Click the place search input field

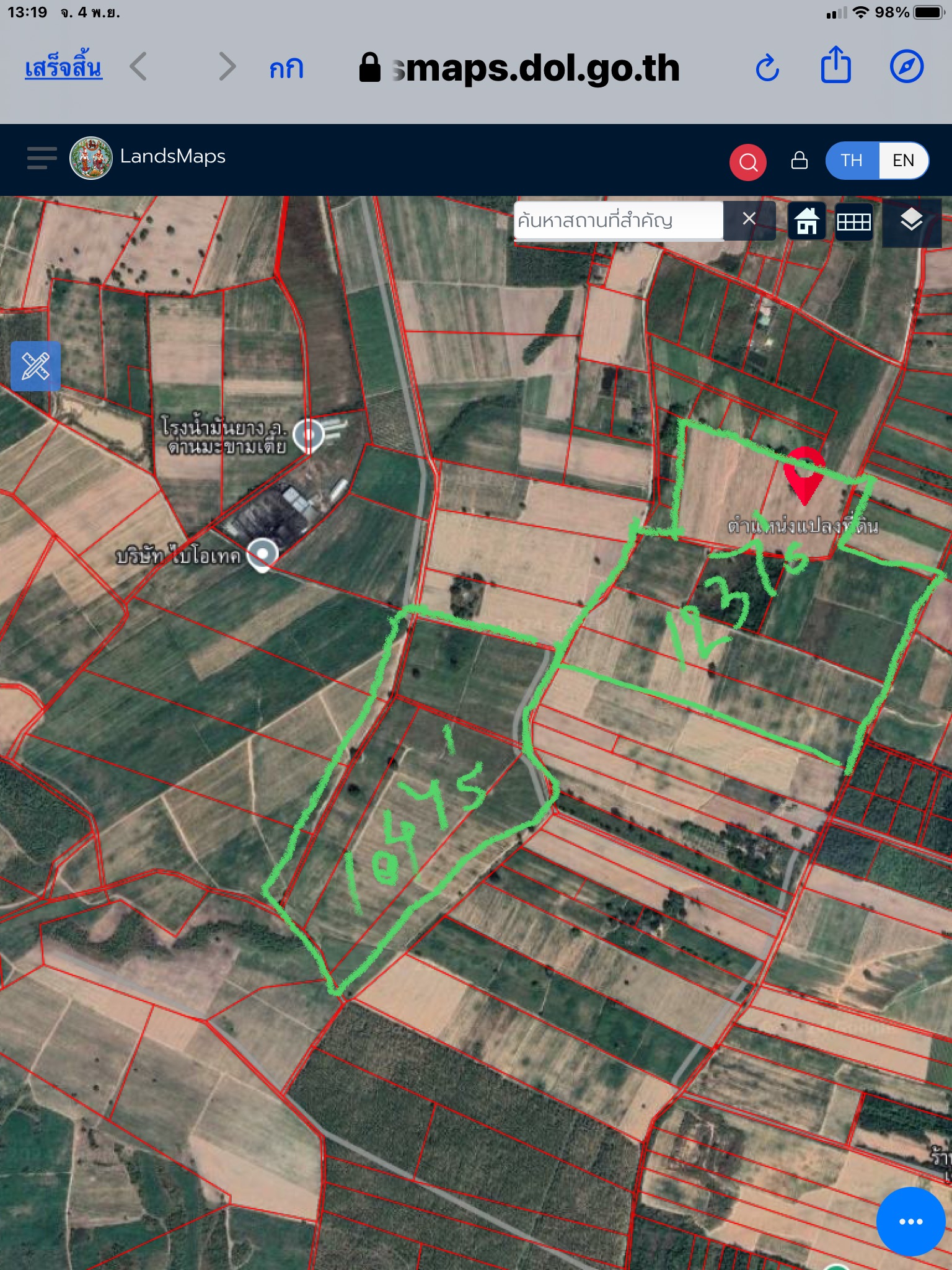pyautogui.click(x=618, y=220)
